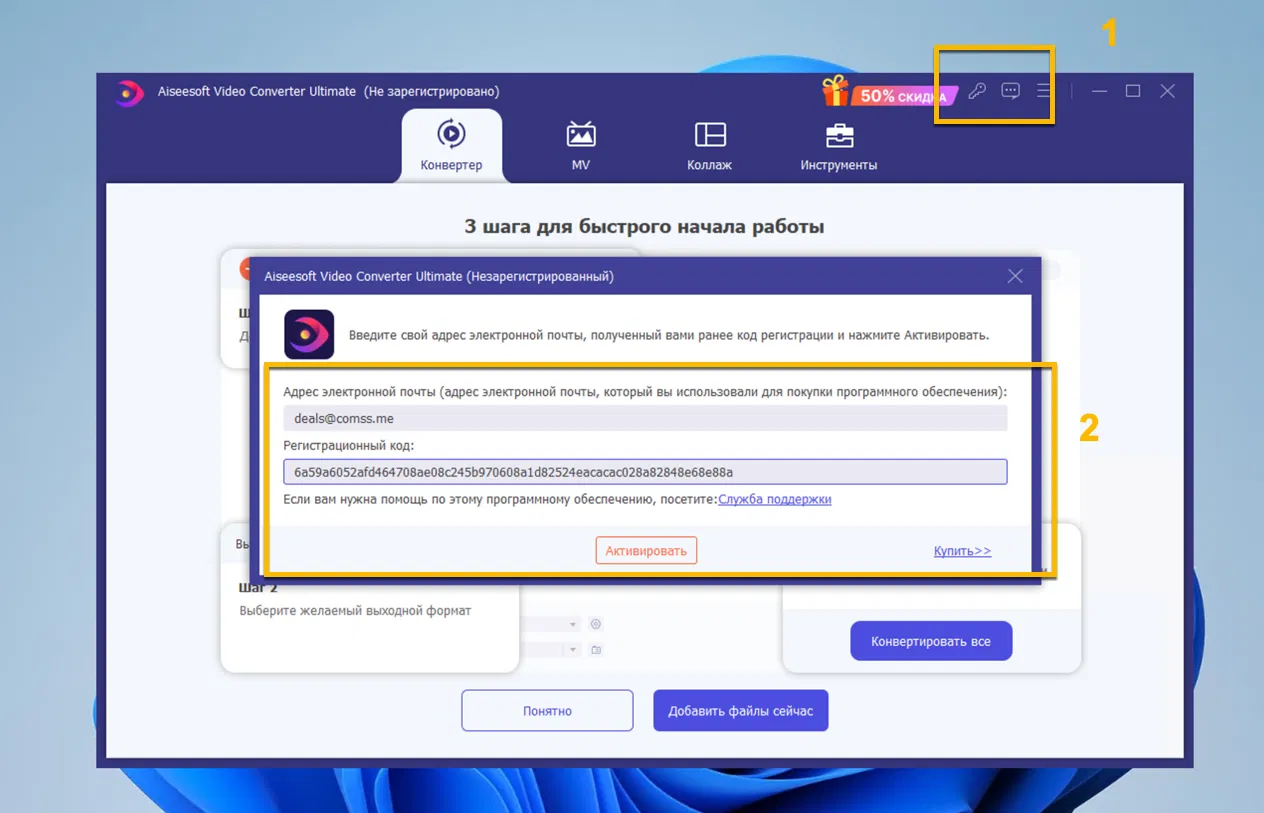
Task: Select the Коллаж grid icon
Action: coord(709,136)
